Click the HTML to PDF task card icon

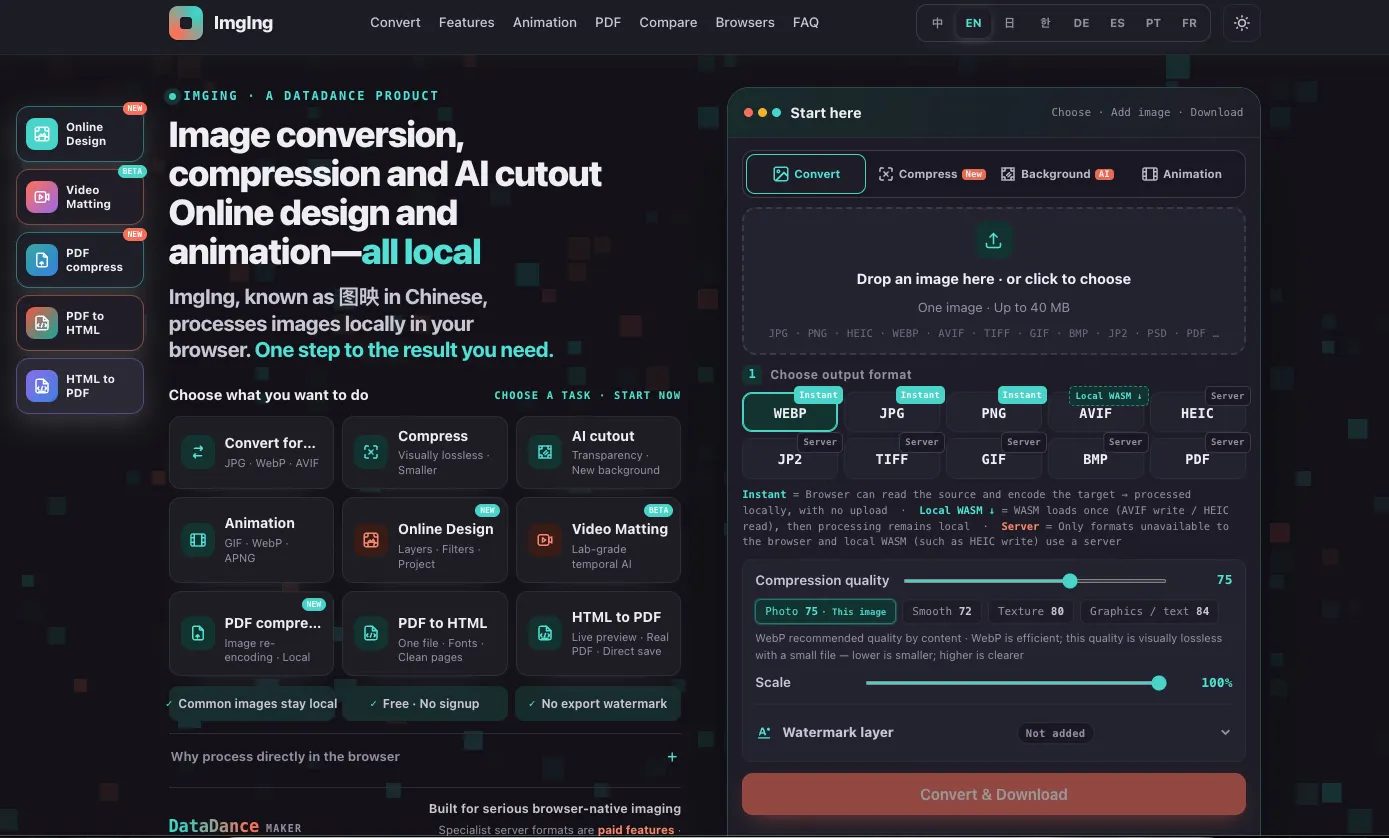545,633
